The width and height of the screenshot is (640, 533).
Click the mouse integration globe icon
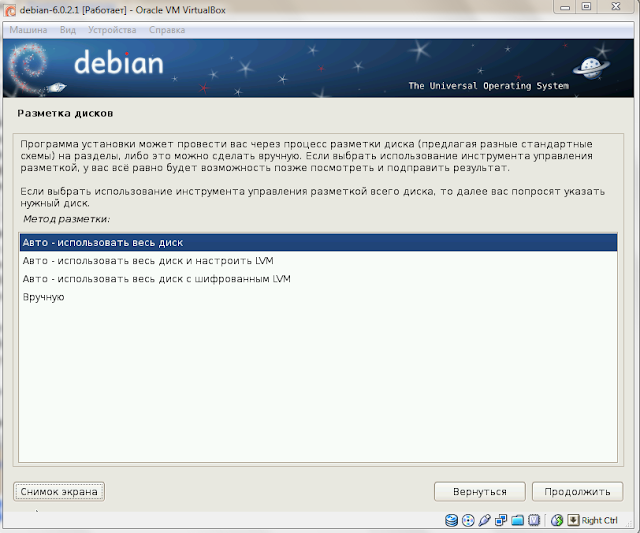tap(557, 520)
